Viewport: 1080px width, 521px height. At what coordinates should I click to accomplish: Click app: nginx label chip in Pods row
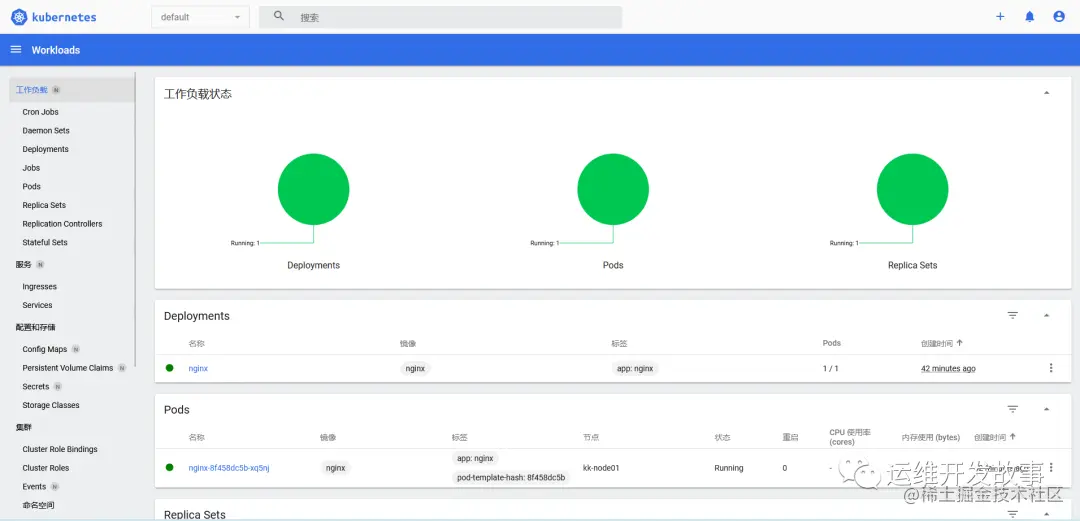pyautogui.click(x=475, y=458)
